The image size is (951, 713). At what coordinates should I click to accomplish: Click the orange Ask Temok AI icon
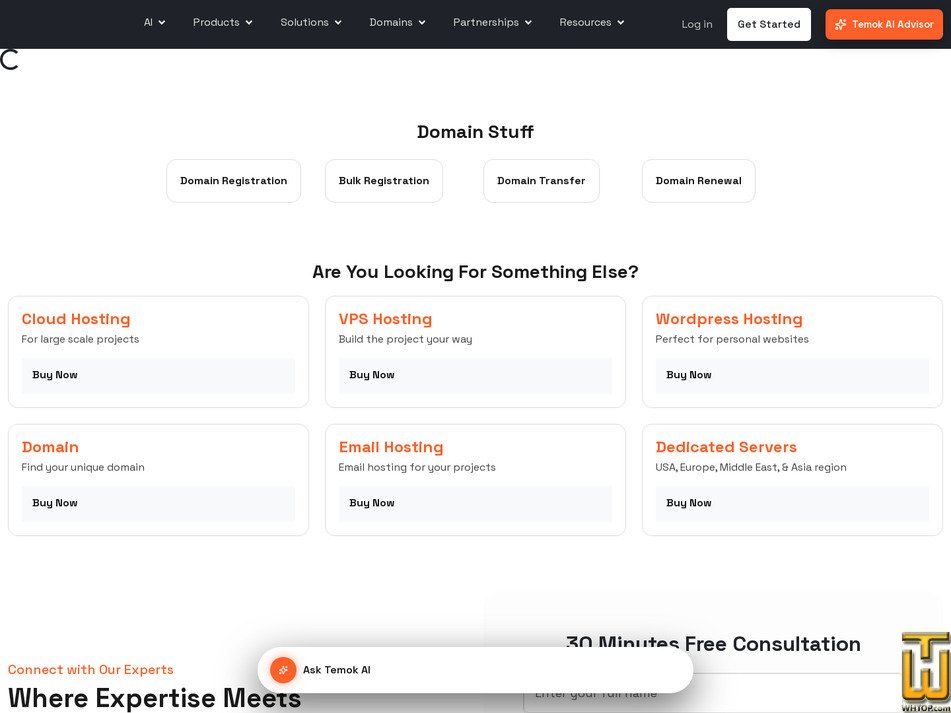283,670
